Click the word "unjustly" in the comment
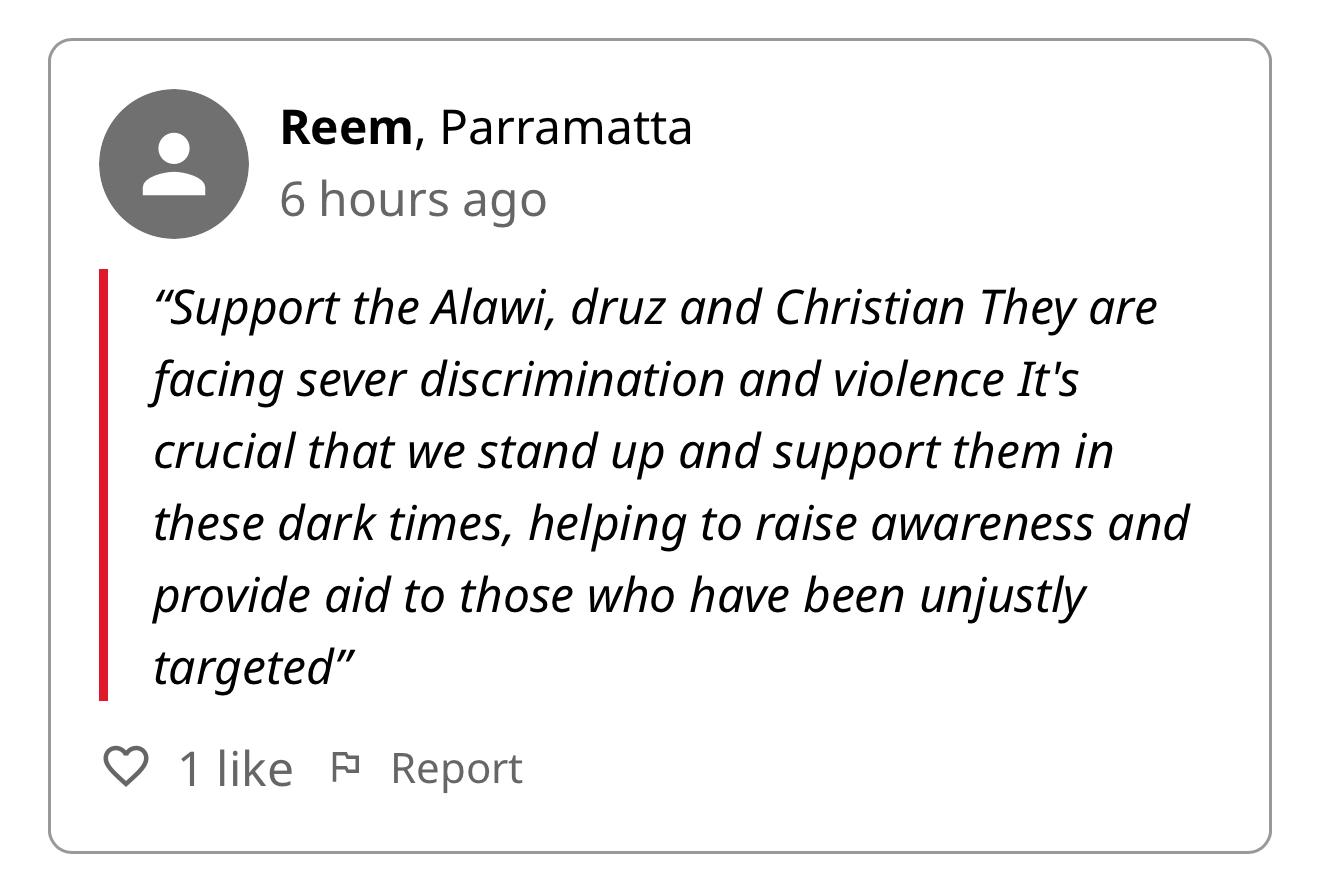The image size is (1320, 888). (x=1001, y=596)
